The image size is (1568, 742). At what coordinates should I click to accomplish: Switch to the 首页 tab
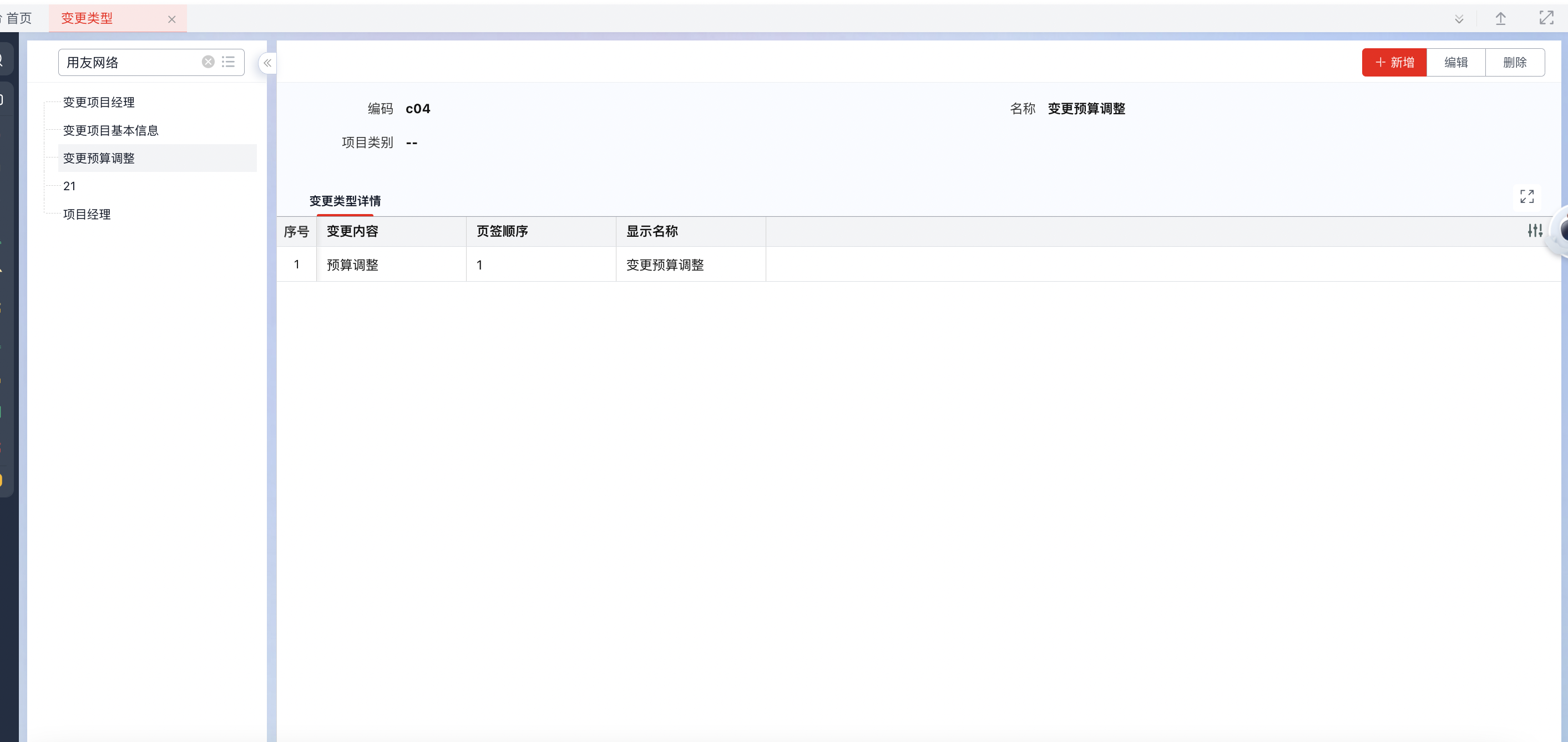(18, 18)
